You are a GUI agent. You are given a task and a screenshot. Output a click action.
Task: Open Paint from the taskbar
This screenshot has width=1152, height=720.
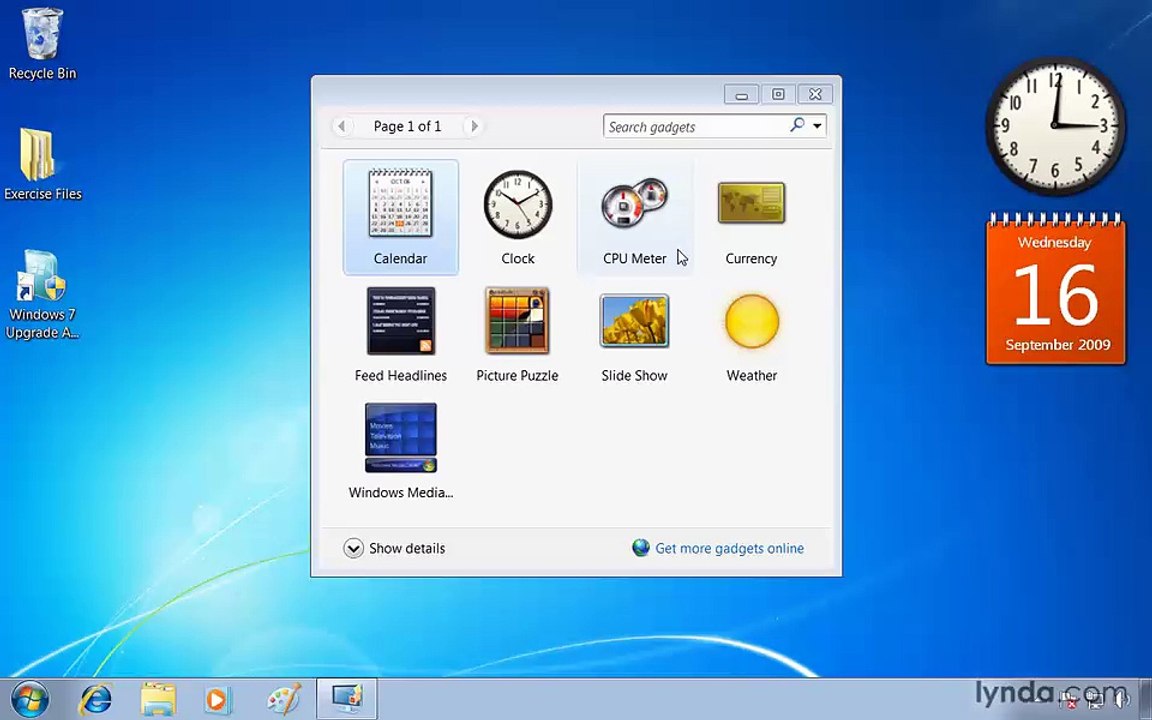coord(284,699)
